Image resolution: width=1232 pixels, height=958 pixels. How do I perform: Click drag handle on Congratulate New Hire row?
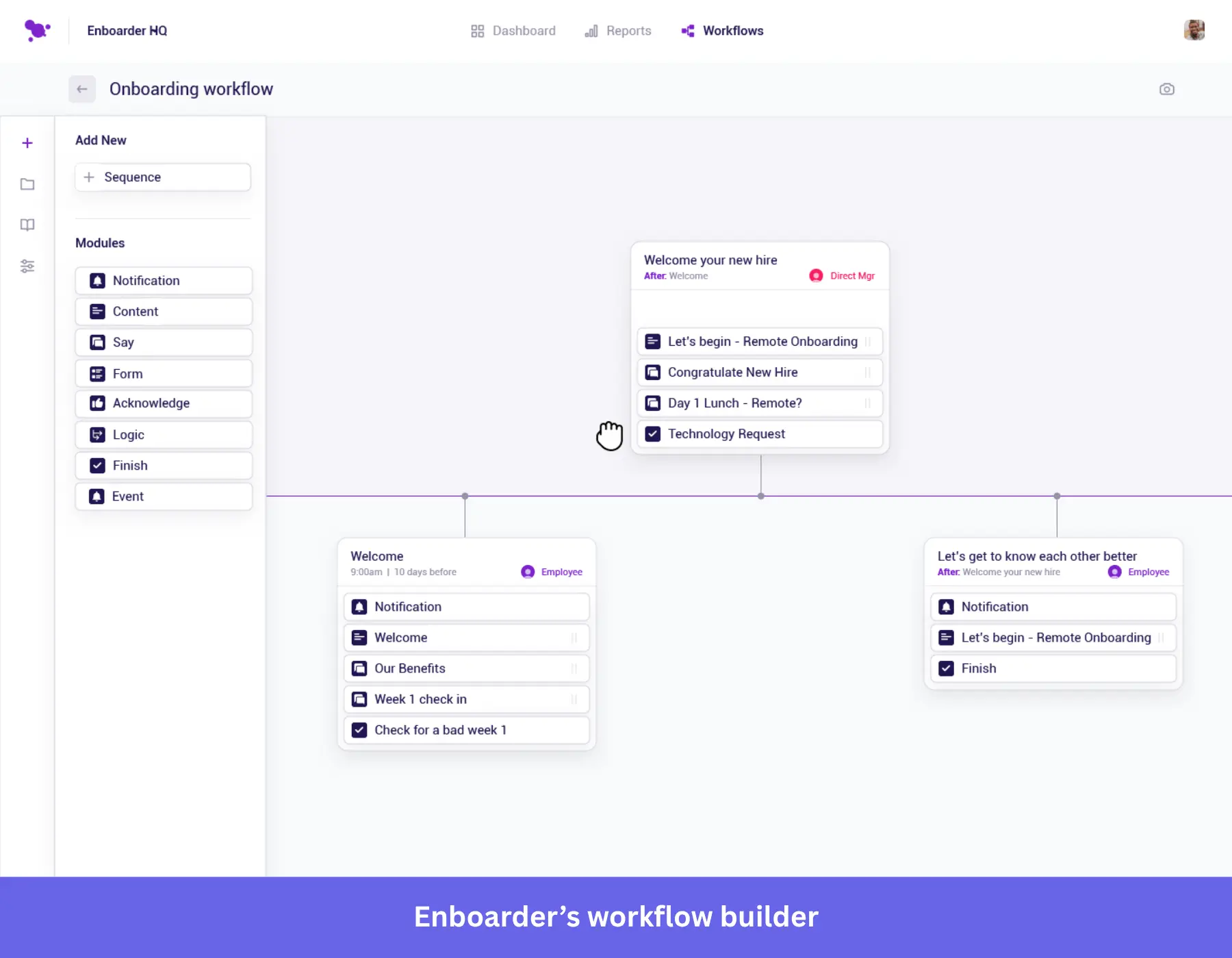point(867,373)
